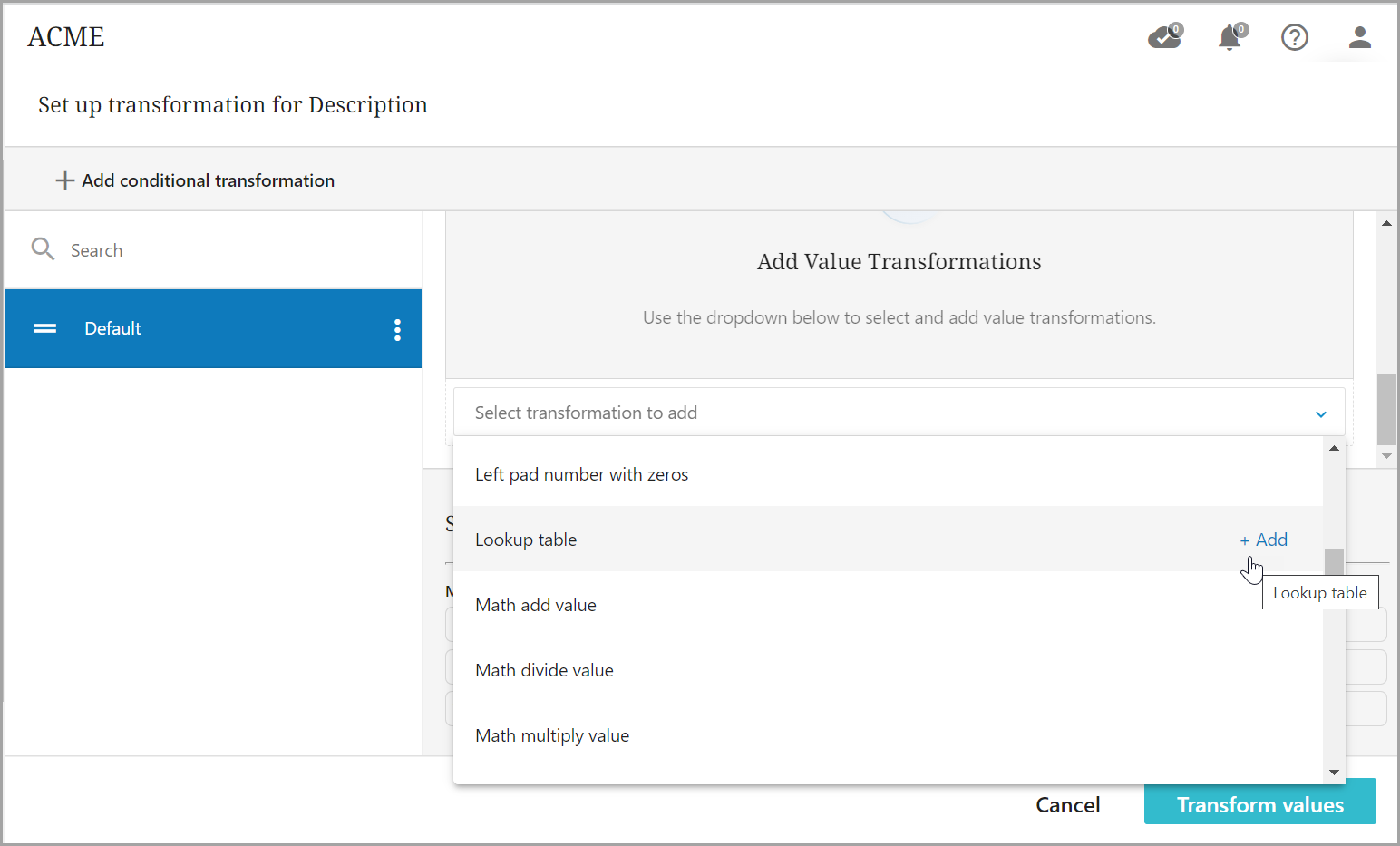Open the cloud sync status icon
The height and width of the screenshot is (846, 1400).
(x=1164, y=37)
